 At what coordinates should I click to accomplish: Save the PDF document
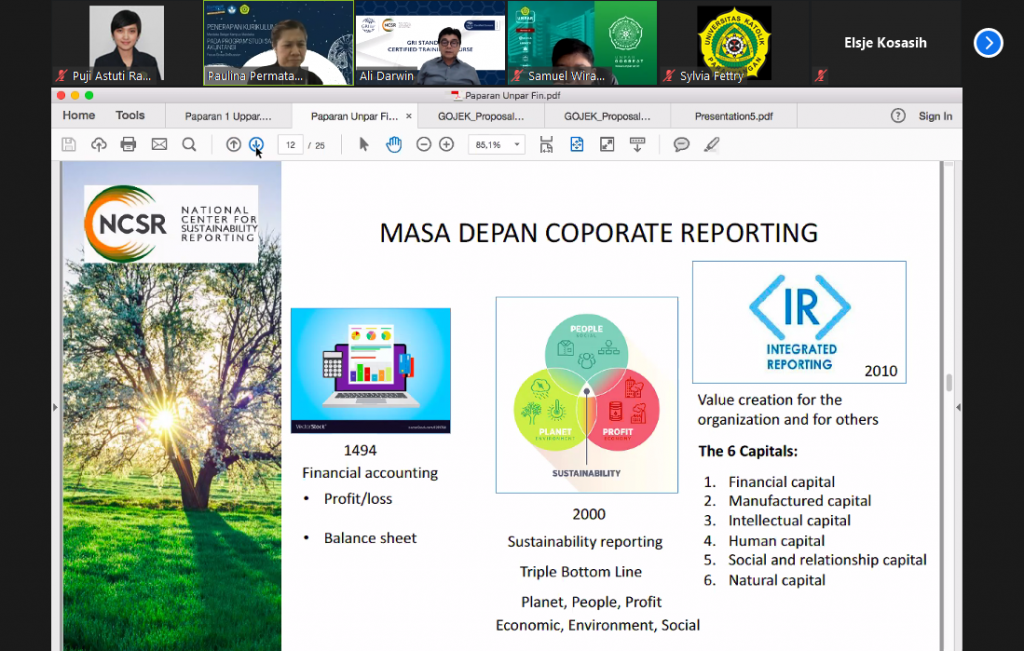point(67,144)
